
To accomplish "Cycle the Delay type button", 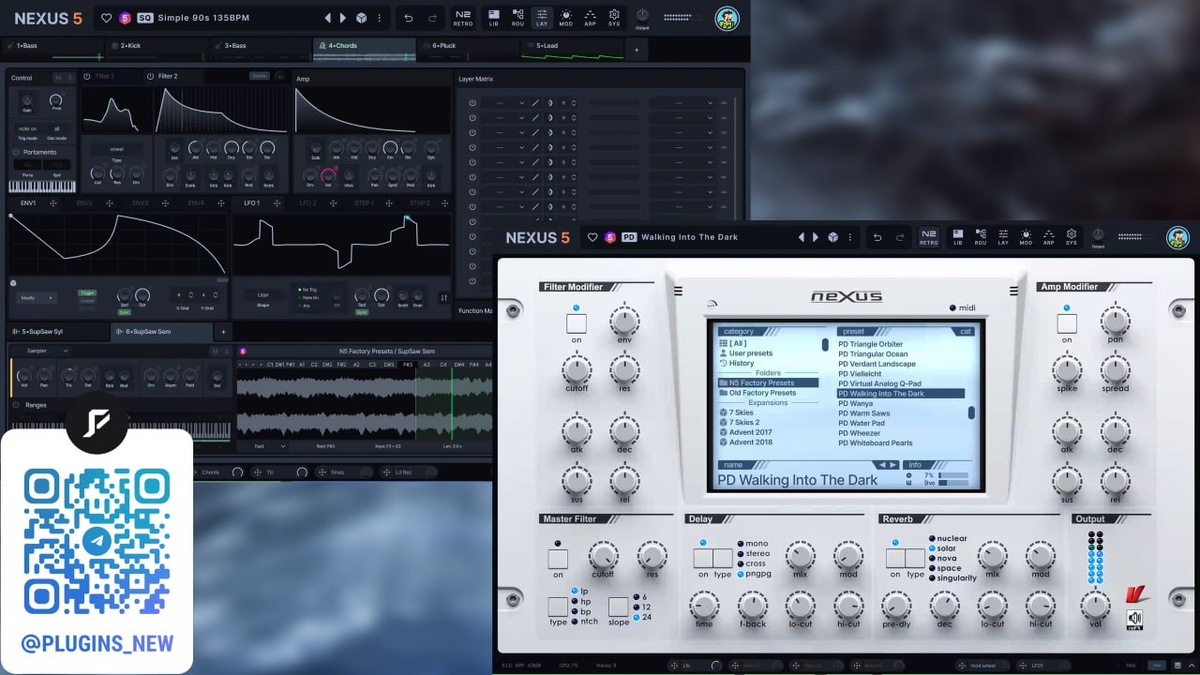I will click(x=722, y=558).
